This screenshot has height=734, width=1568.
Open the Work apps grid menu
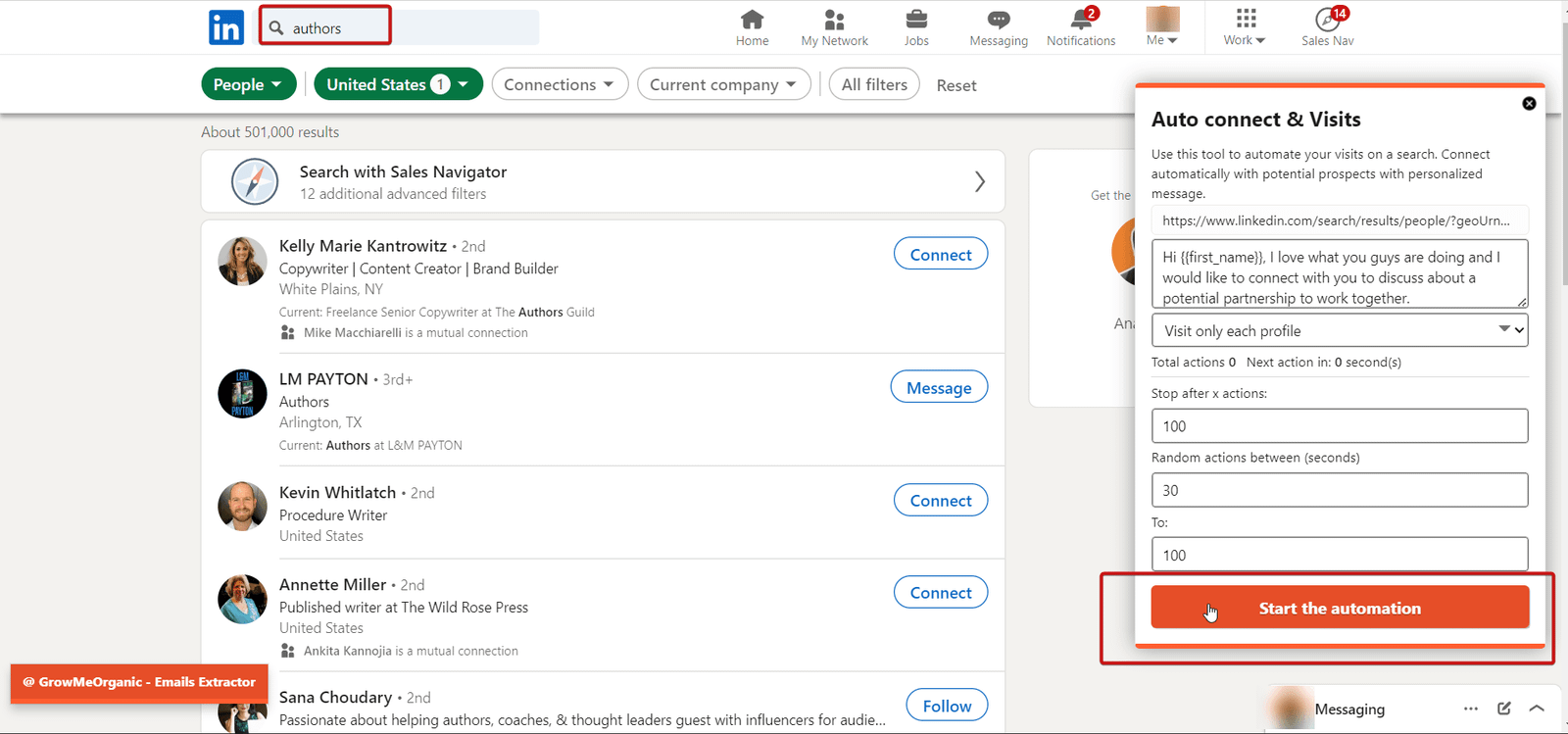coord(1245,27)
